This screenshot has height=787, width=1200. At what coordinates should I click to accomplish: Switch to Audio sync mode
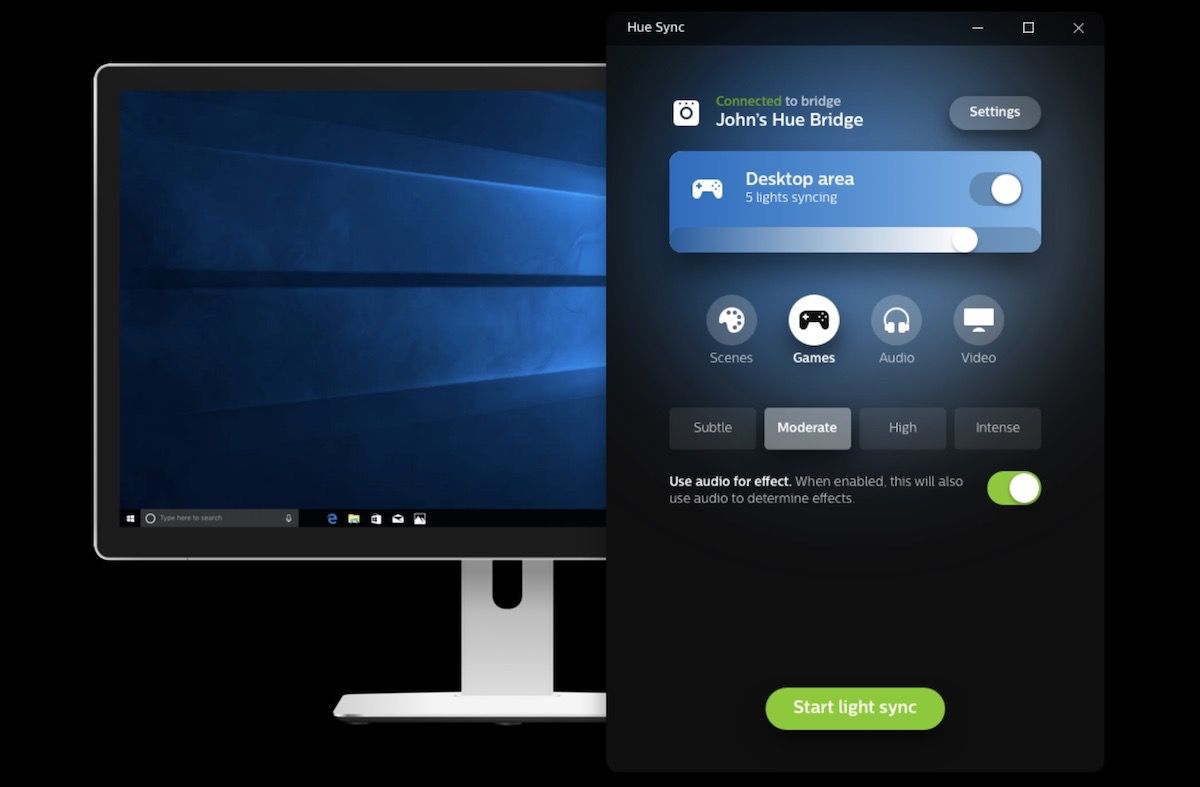coord(896,321)
